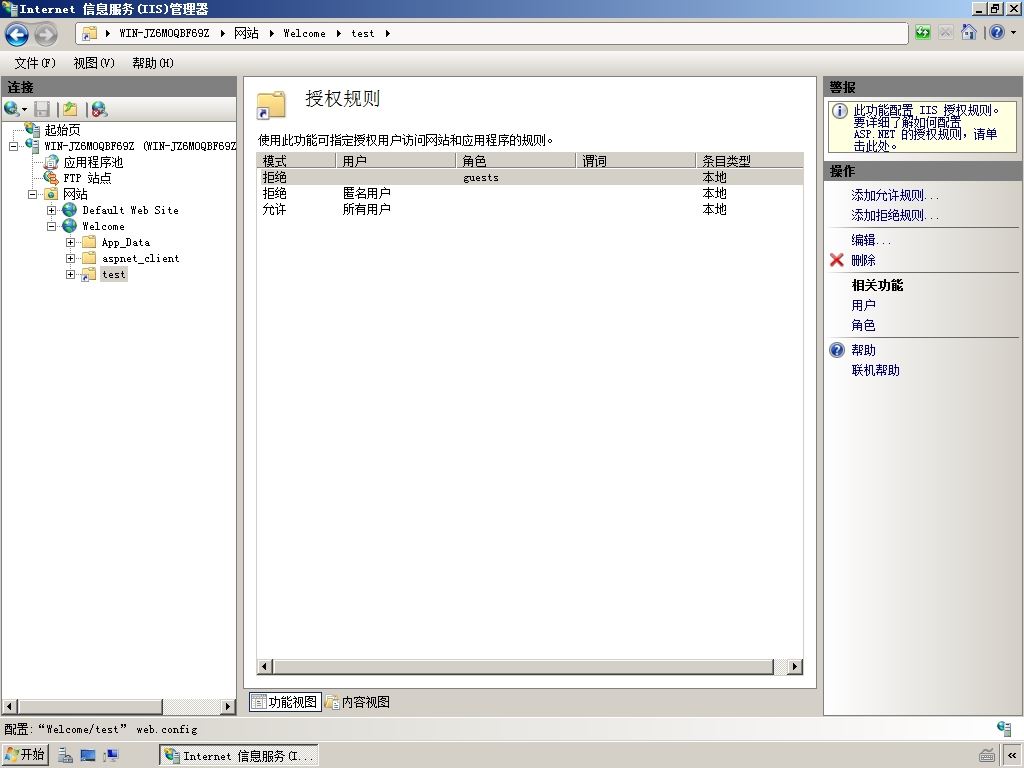Open the 视图(V) menu
Screen dimensions: 1024x768
coord(94,63)
